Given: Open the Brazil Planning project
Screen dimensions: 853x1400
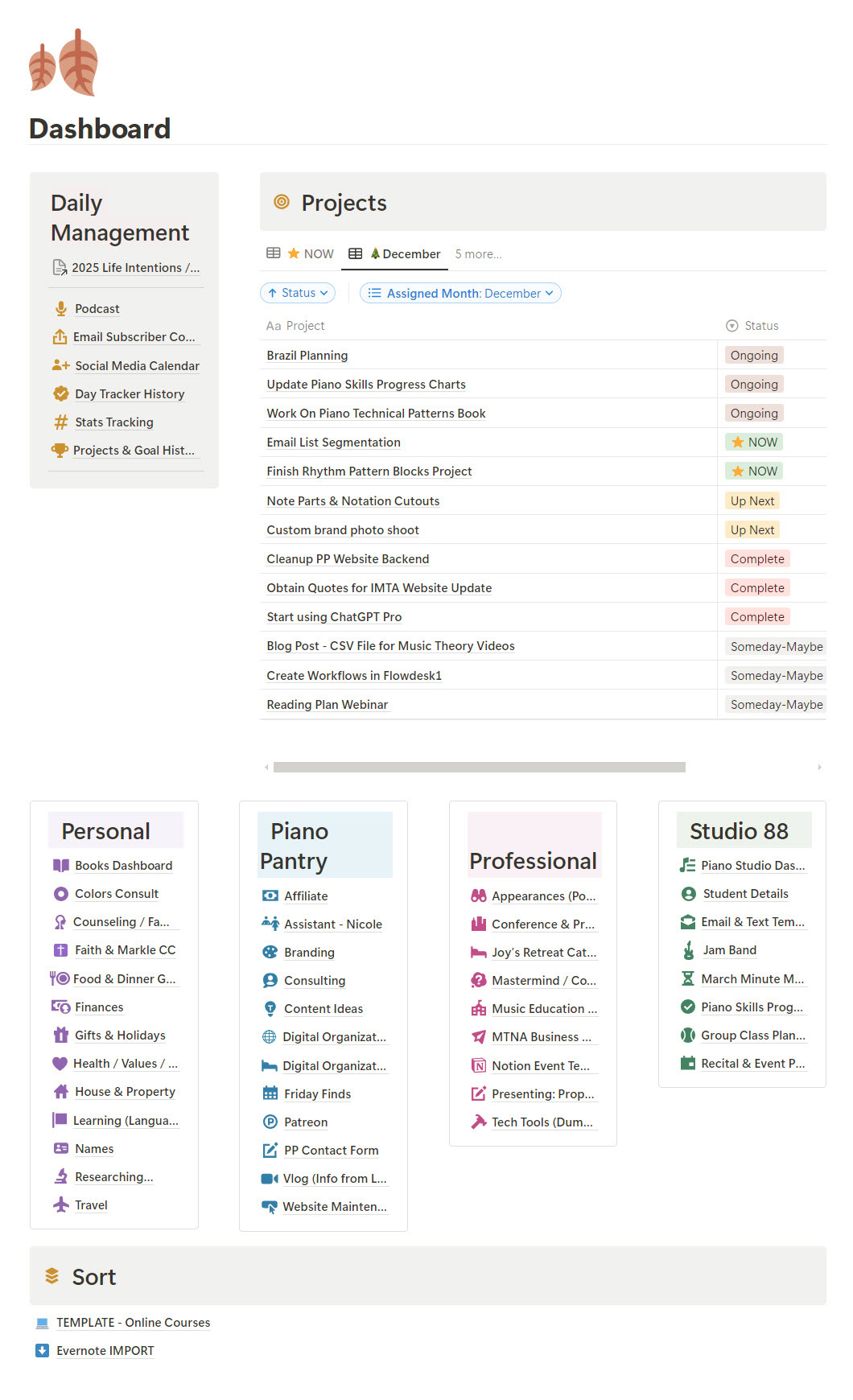Looking at the screenshot, I should point(307,356).
